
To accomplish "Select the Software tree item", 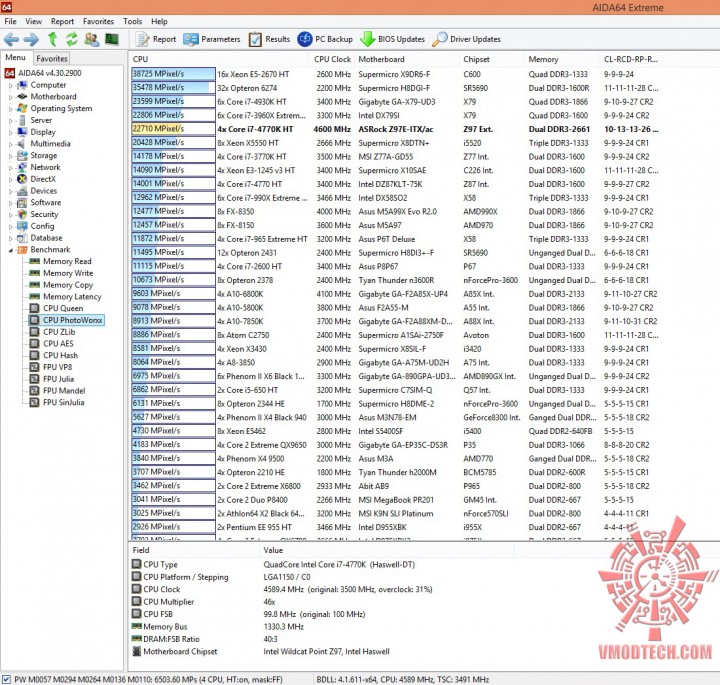I will (x=39, y=202).
